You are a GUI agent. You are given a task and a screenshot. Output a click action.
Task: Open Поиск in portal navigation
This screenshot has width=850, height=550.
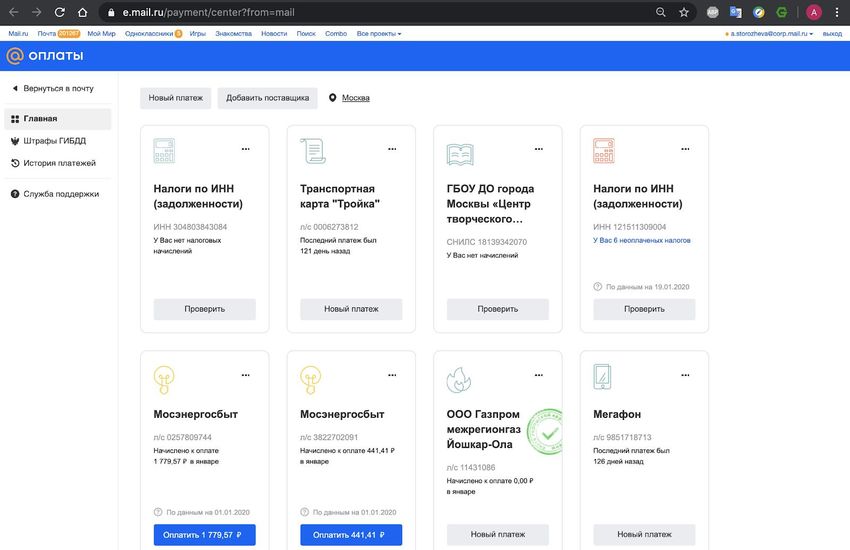coord(306,34)
